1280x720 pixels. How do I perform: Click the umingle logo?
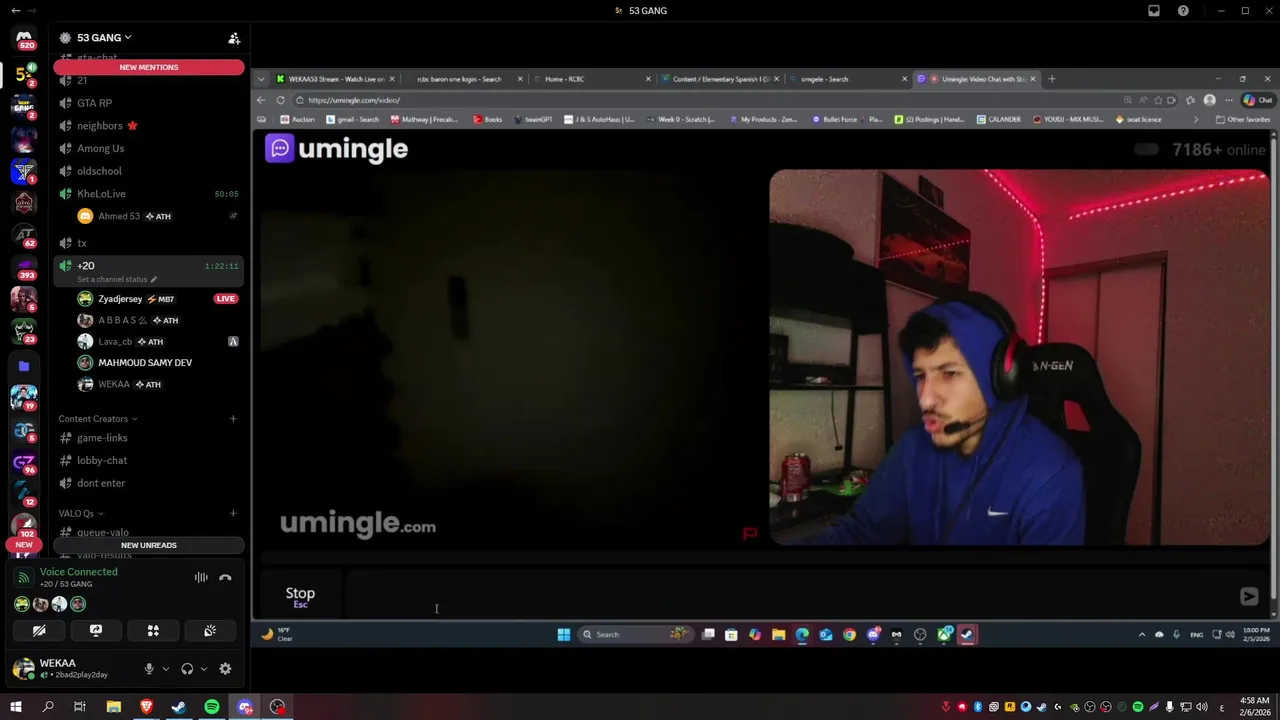tap(337, 149)
